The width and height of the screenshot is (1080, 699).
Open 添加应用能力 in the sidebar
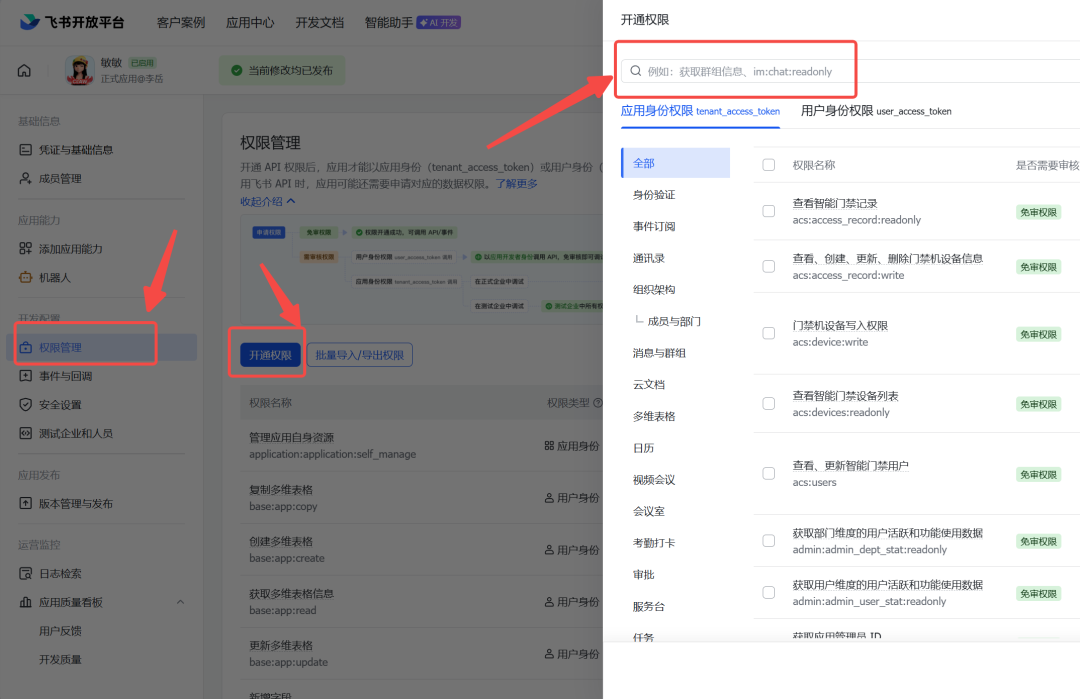point(70,249)
